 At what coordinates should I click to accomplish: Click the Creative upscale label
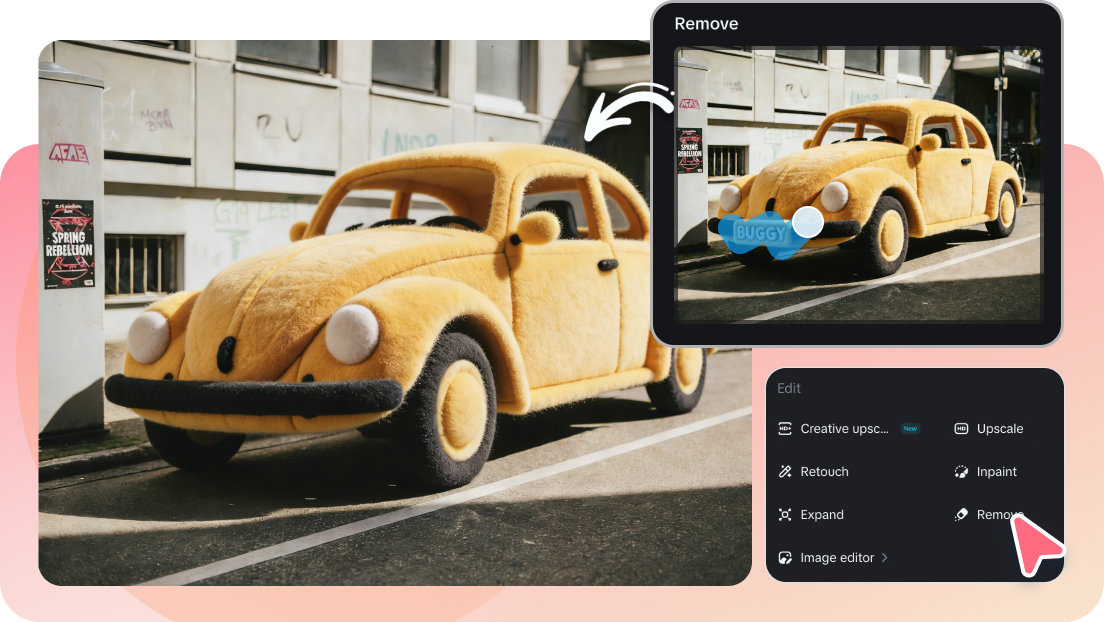point(843,428)
